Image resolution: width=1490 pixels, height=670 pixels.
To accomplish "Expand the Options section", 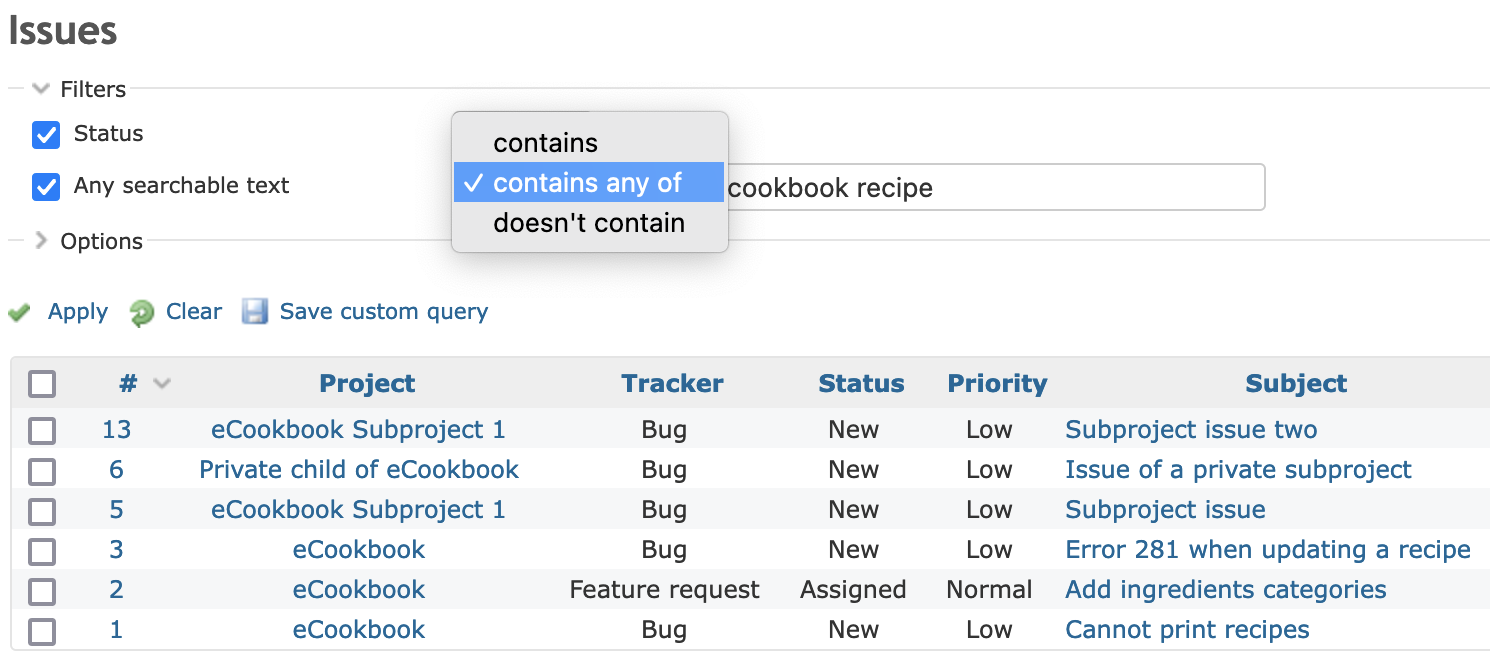I will pos(41,241).
